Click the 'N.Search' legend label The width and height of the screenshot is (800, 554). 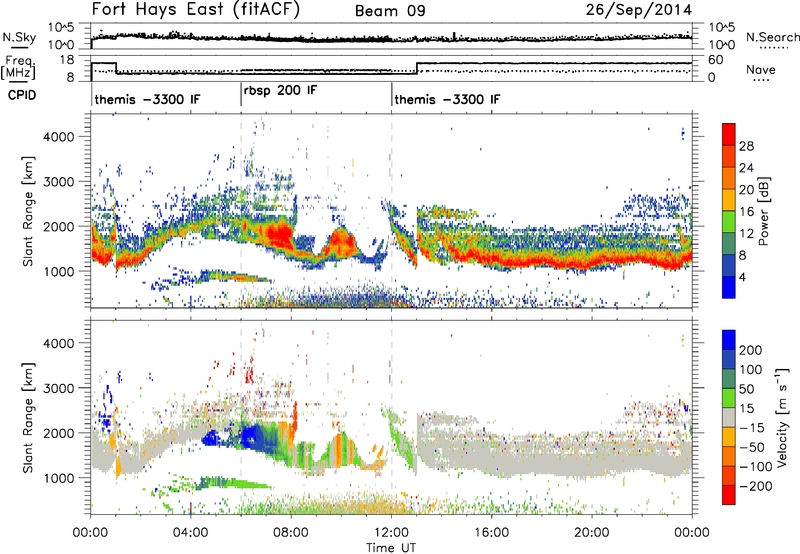pyautogui.click(x=772, y=37)
